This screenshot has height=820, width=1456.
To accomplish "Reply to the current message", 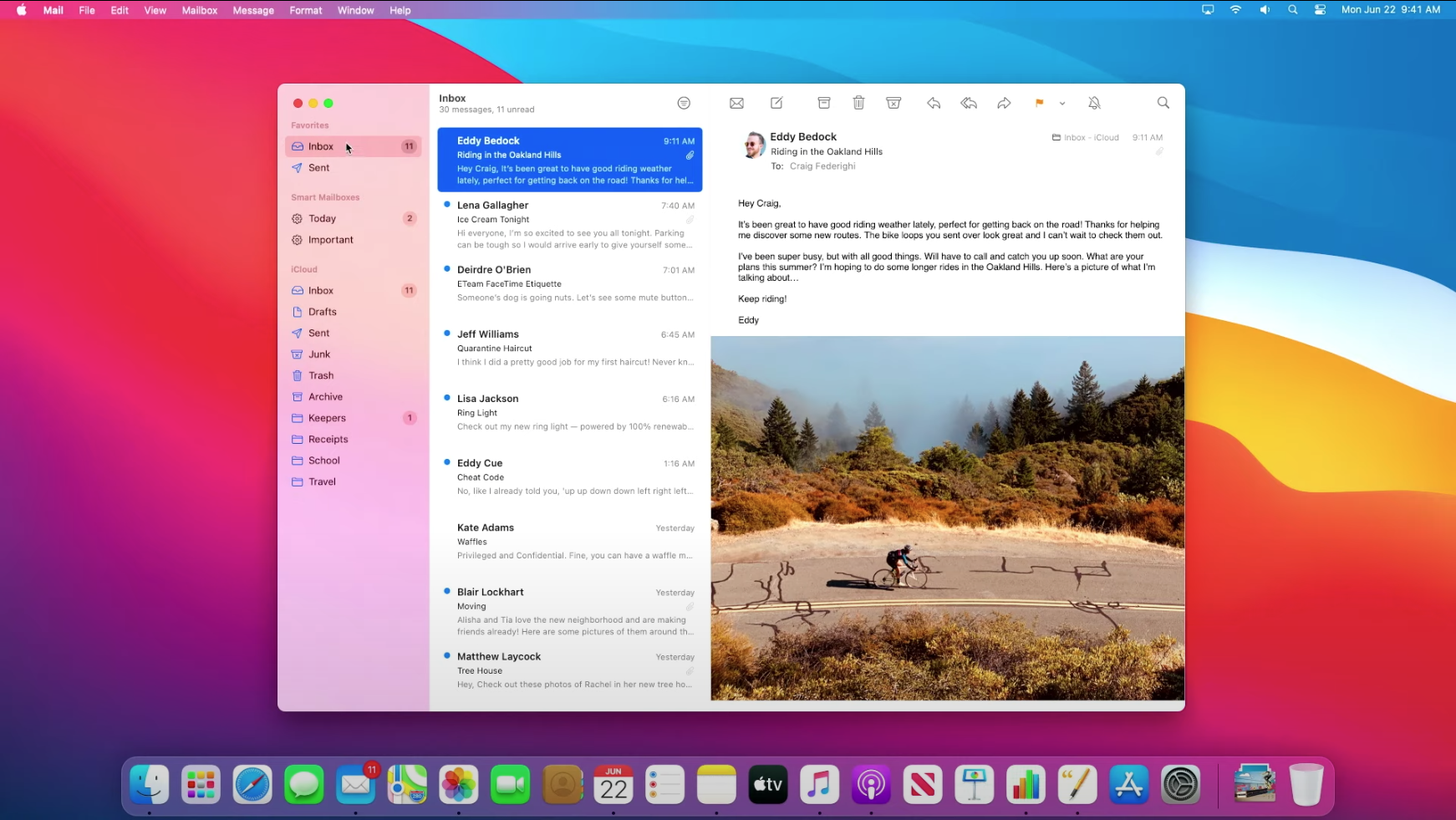I will click(x=934, y=103).
